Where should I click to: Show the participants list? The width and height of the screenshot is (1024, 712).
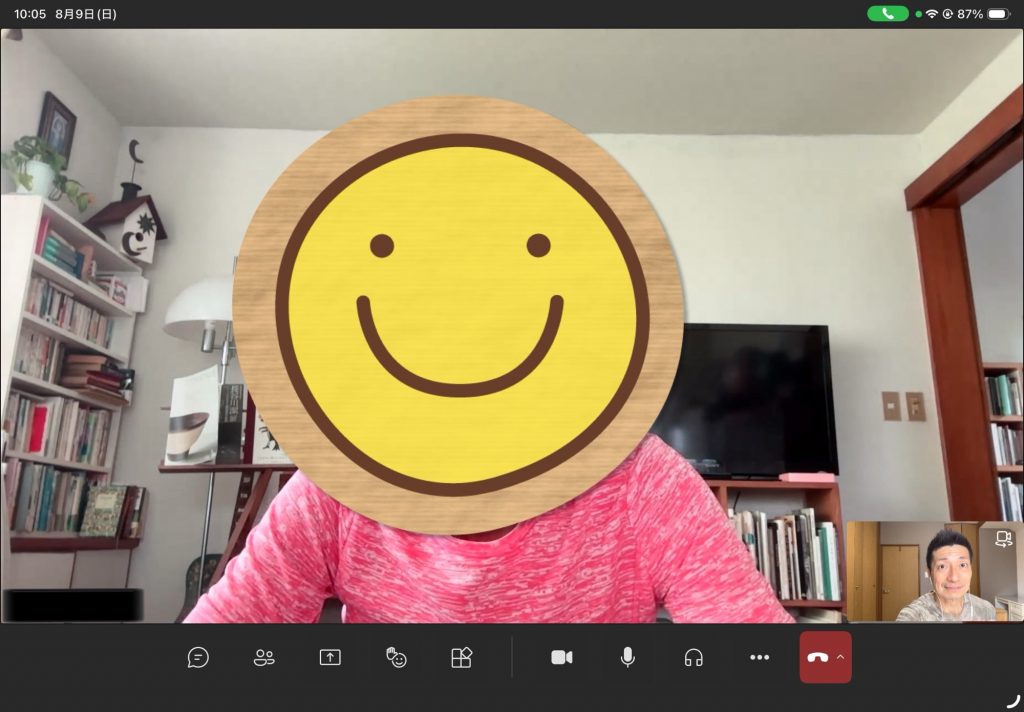click(264, 657)
